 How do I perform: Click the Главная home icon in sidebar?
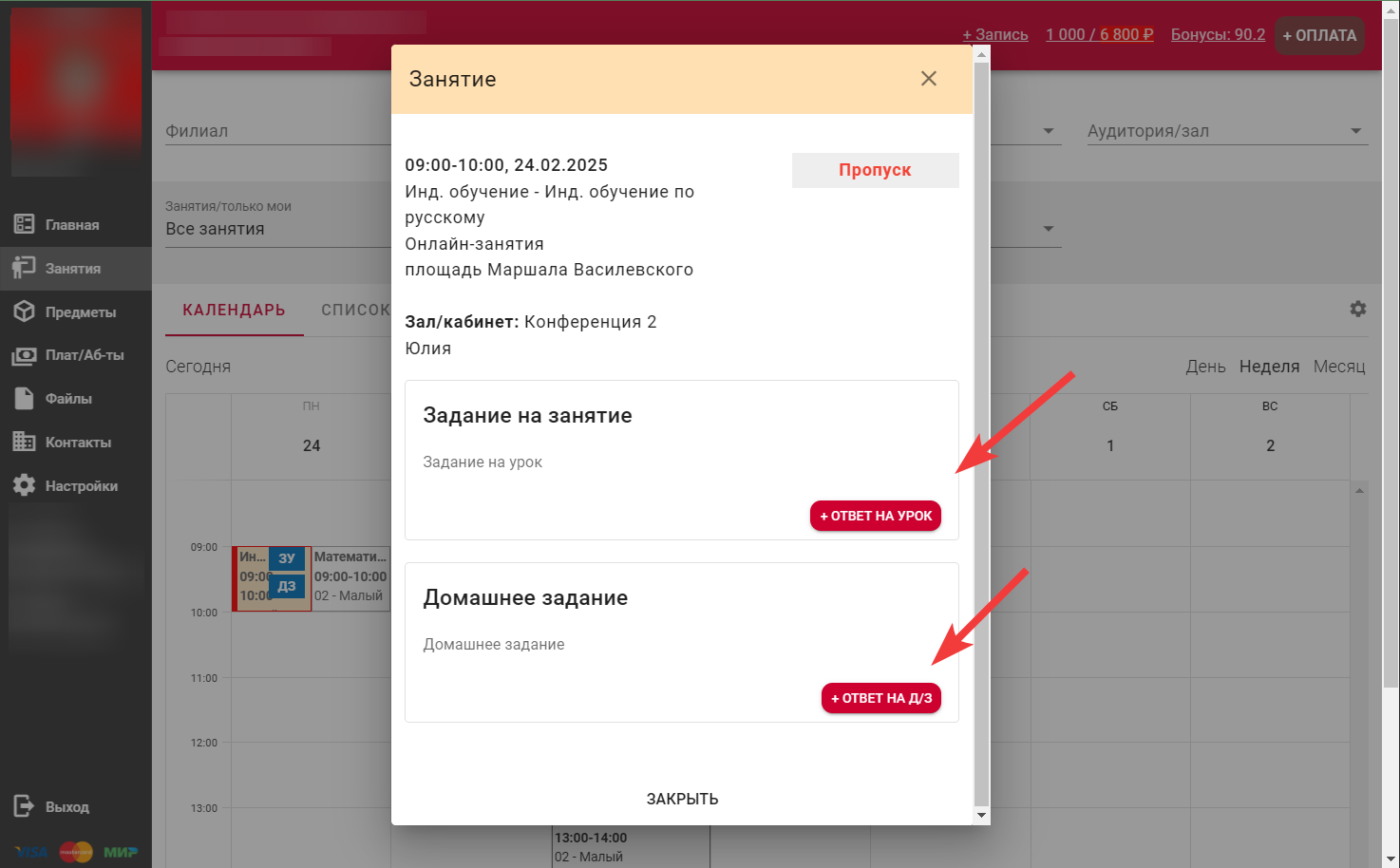coord(24,224)
